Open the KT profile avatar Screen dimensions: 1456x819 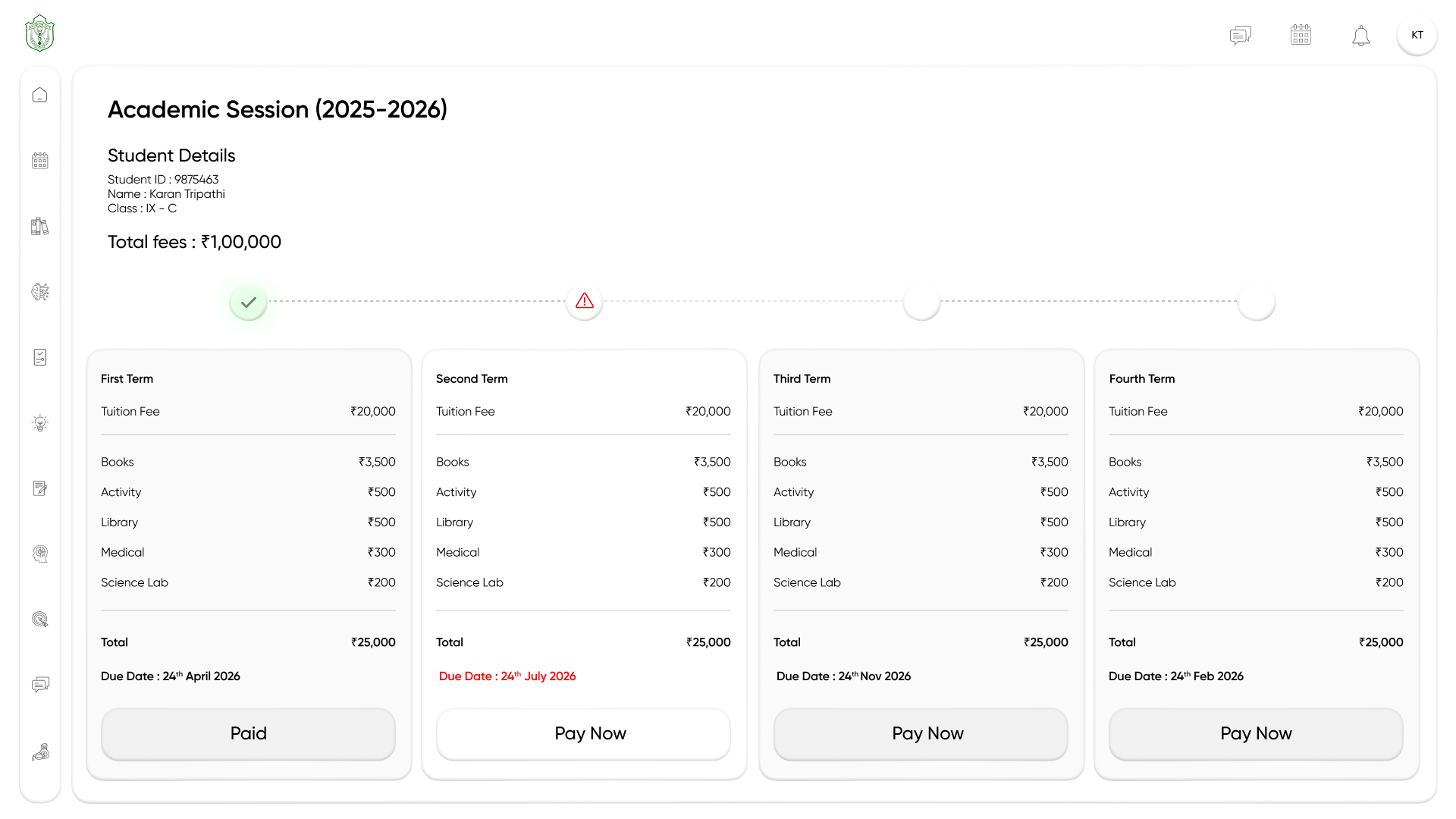pyautogui.click(x=1417, y=35)
